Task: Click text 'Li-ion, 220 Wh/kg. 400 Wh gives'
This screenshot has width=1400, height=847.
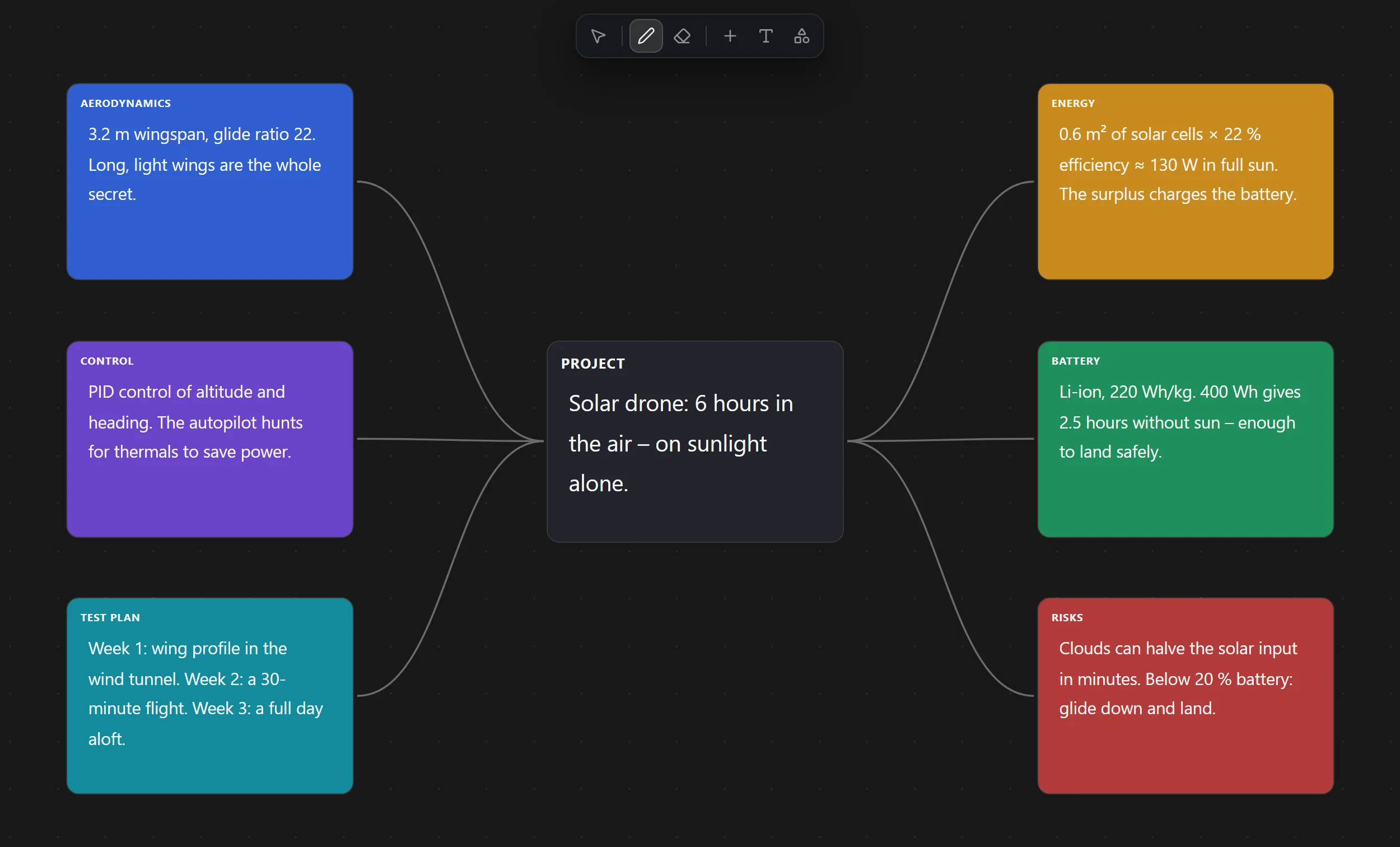Action: [1179, 392]
